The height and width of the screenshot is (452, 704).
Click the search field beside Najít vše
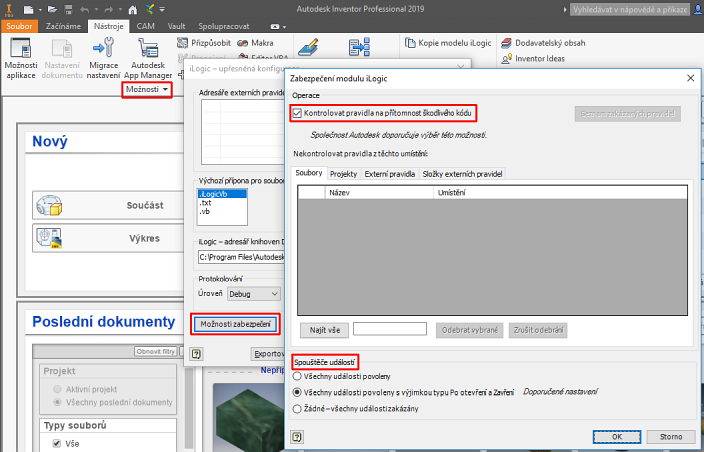point(390,329)
